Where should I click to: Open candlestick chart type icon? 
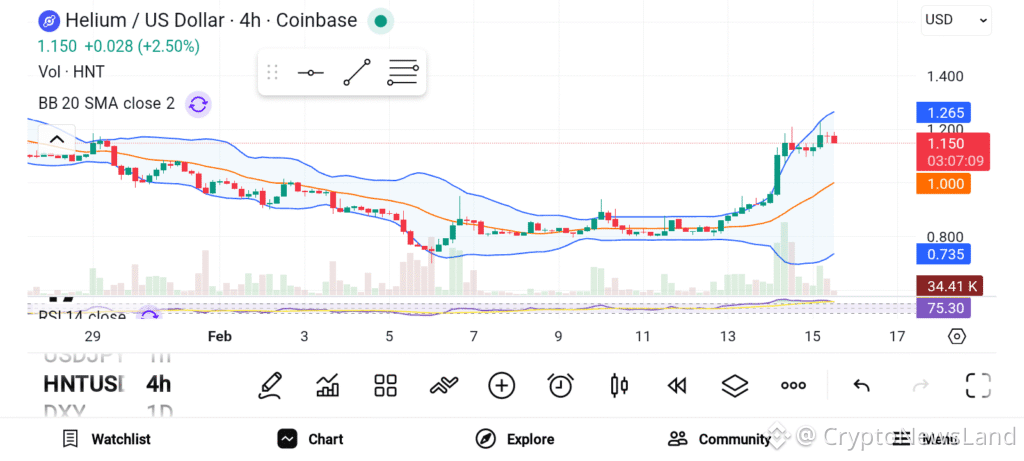point(619,385)
